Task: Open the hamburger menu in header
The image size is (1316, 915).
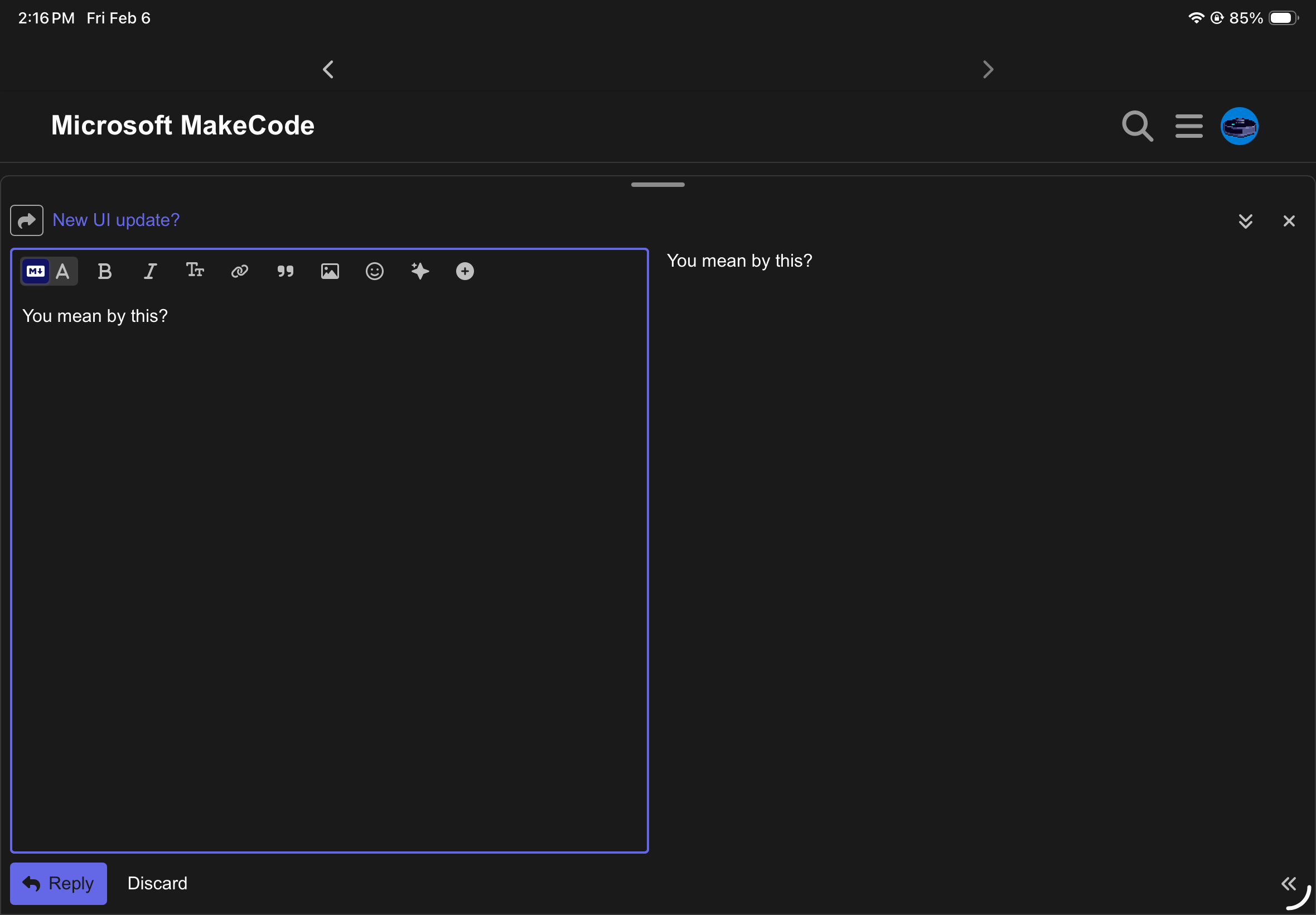Action: coord(1189,126)
